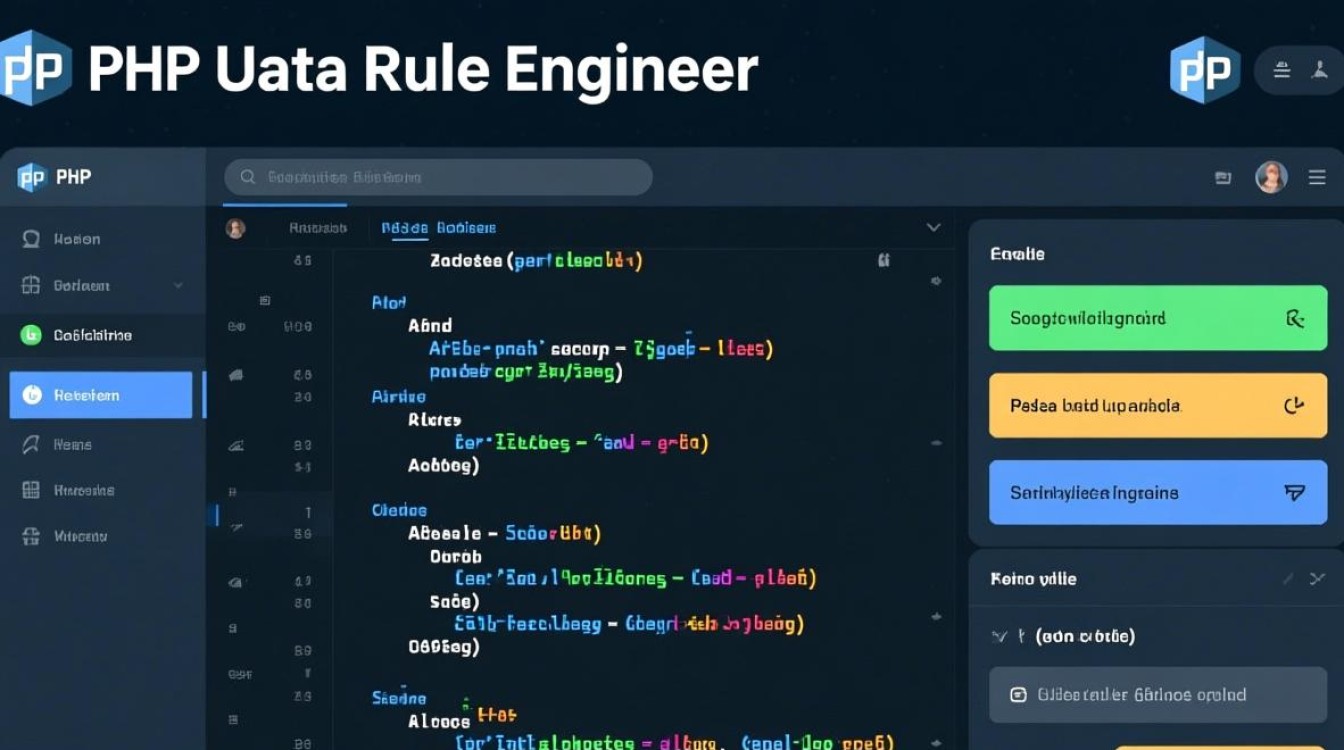Viewport: 1344px width, 750px height.
Task: Click the hexagonal PHP logo in the top-right banner
Action: coord(1204,71)
